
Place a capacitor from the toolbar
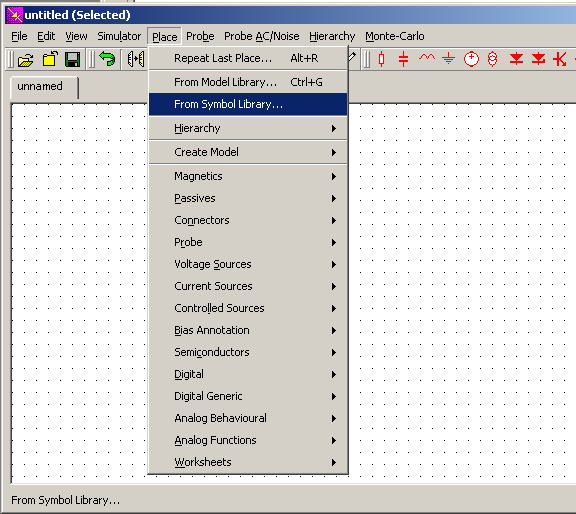pos(403,59)
